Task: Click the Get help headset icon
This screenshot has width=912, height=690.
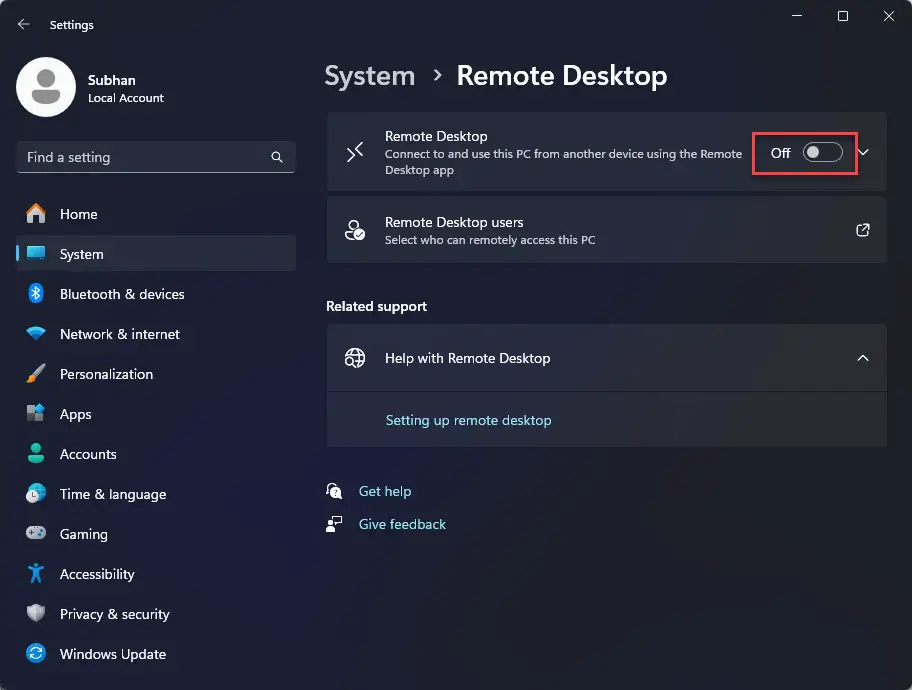Action: 334,491
